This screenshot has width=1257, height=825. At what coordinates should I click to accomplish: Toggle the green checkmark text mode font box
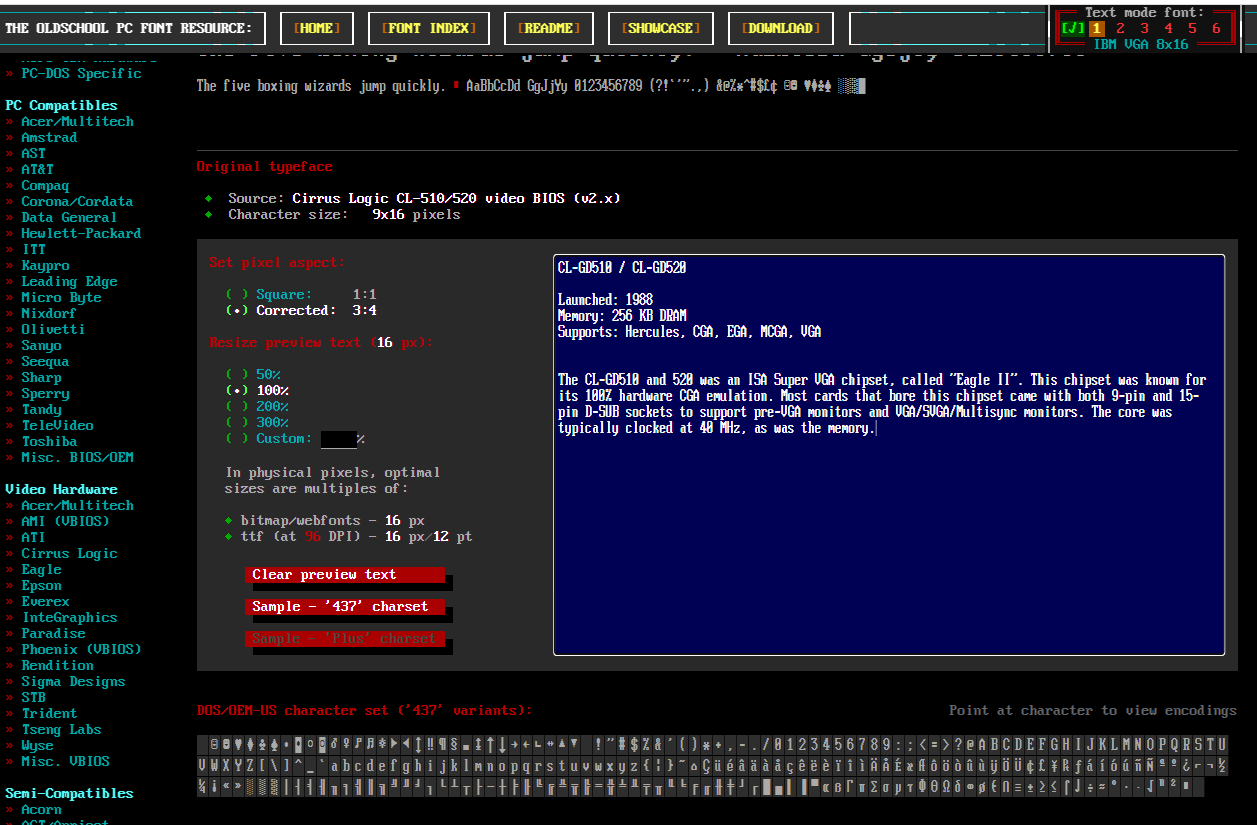[1072, 29]
